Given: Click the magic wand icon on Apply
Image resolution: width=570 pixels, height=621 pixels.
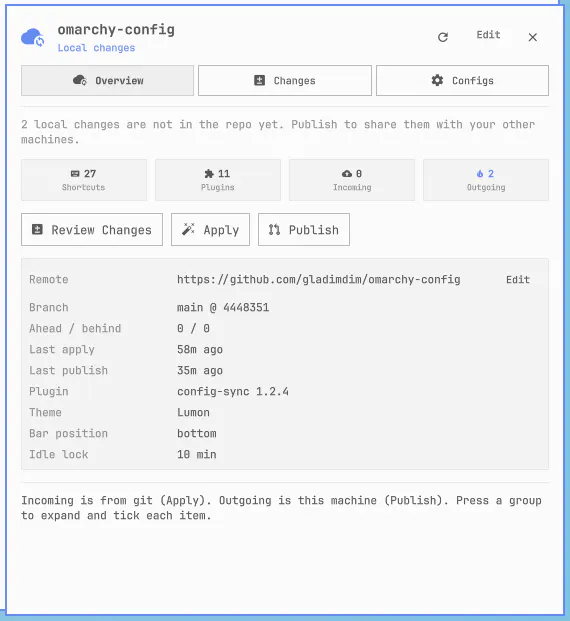Looking at the screenshot, I should click(x=188, y=229).
